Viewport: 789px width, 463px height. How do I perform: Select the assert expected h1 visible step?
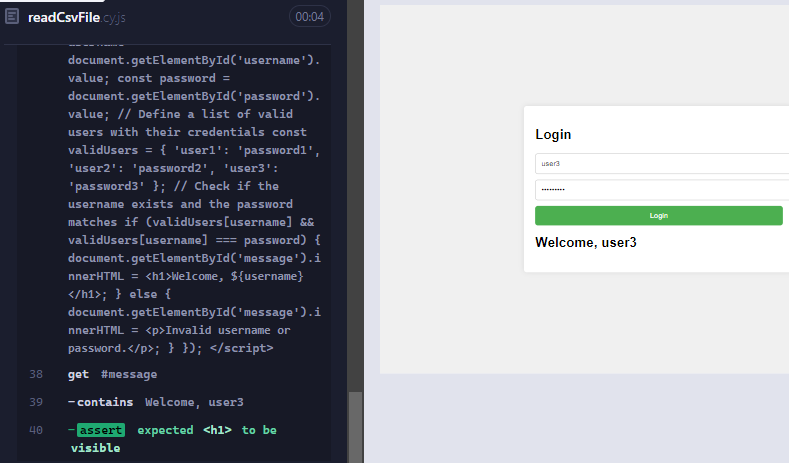(x=174, y=439)
